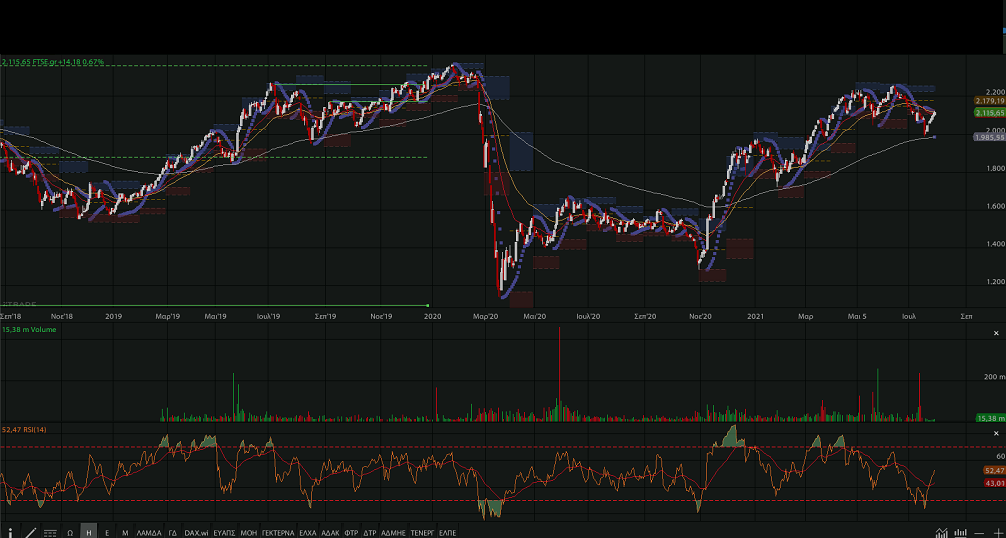Zoom out with the minus icon
Screen dimensions: 1006x538
pos(980,532)
